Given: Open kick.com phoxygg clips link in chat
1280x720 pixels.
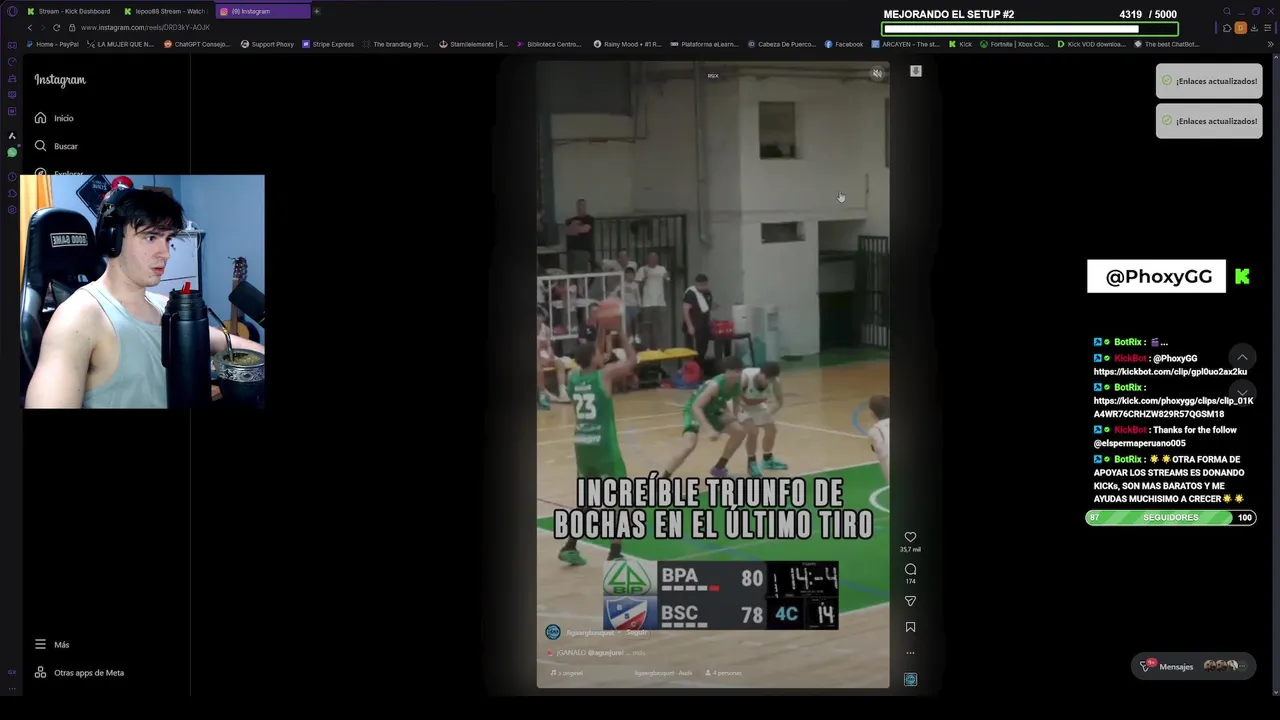Looking at the screenshot, I should 1173,407.
